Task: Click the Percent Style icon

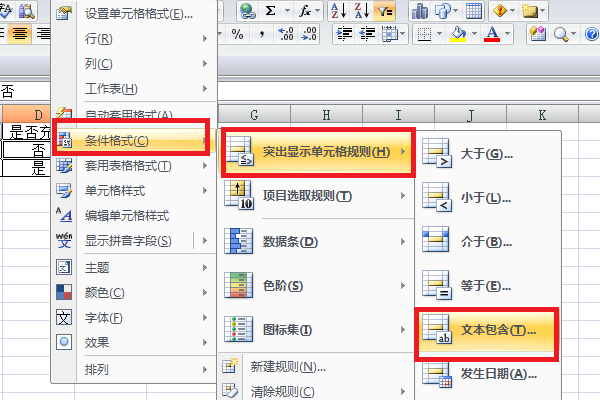Action: tap(238, 34)
